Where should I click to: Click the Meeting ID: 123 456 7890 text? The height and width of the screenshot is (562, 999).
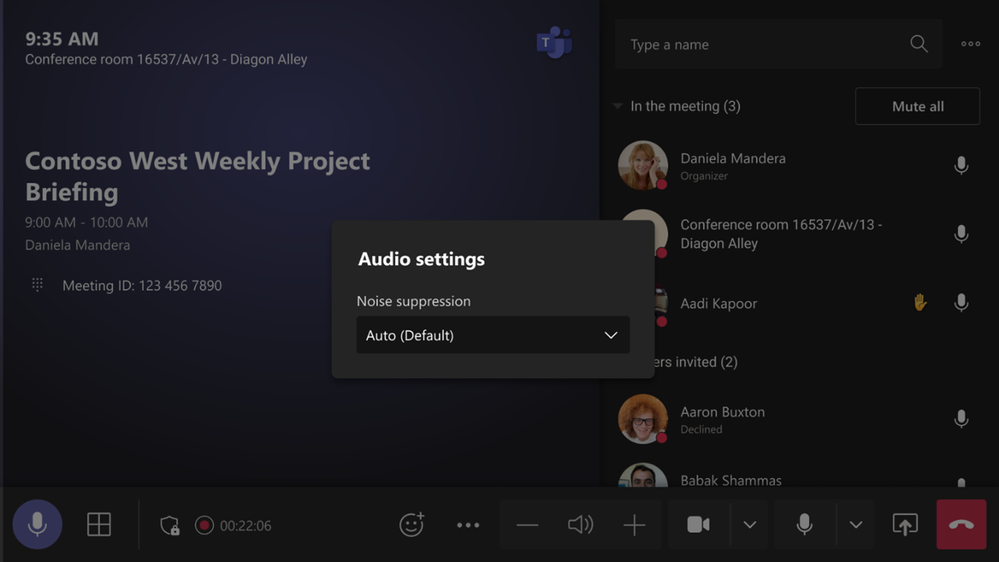pos(142,285)
